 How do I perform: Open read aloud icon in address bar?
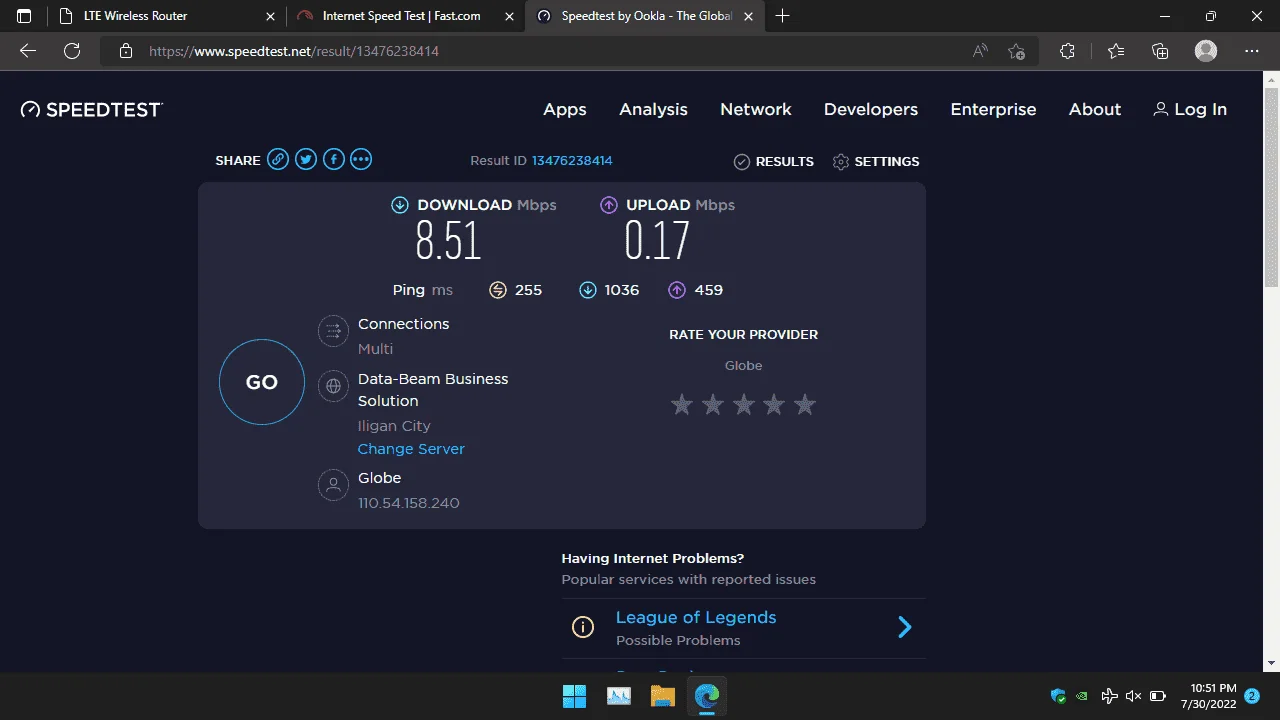click(981, 51)
